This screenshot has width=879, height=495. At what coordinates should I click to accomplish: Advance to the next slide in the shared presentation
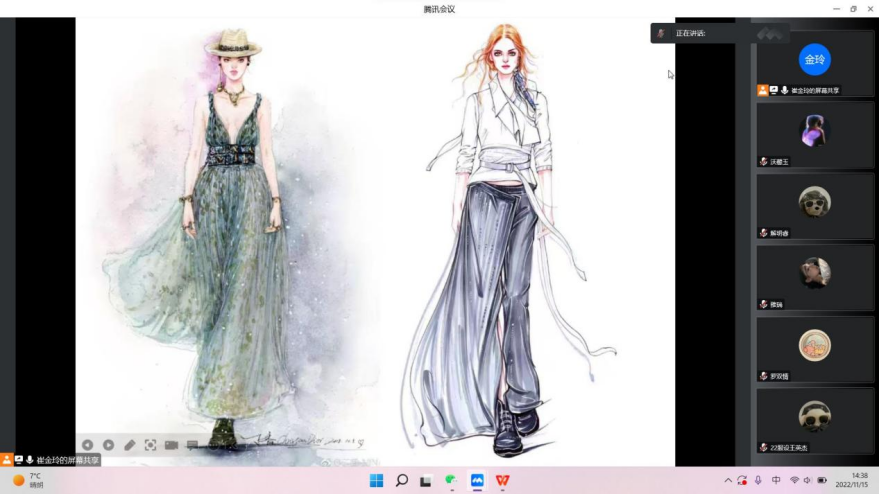coord(109,445)
